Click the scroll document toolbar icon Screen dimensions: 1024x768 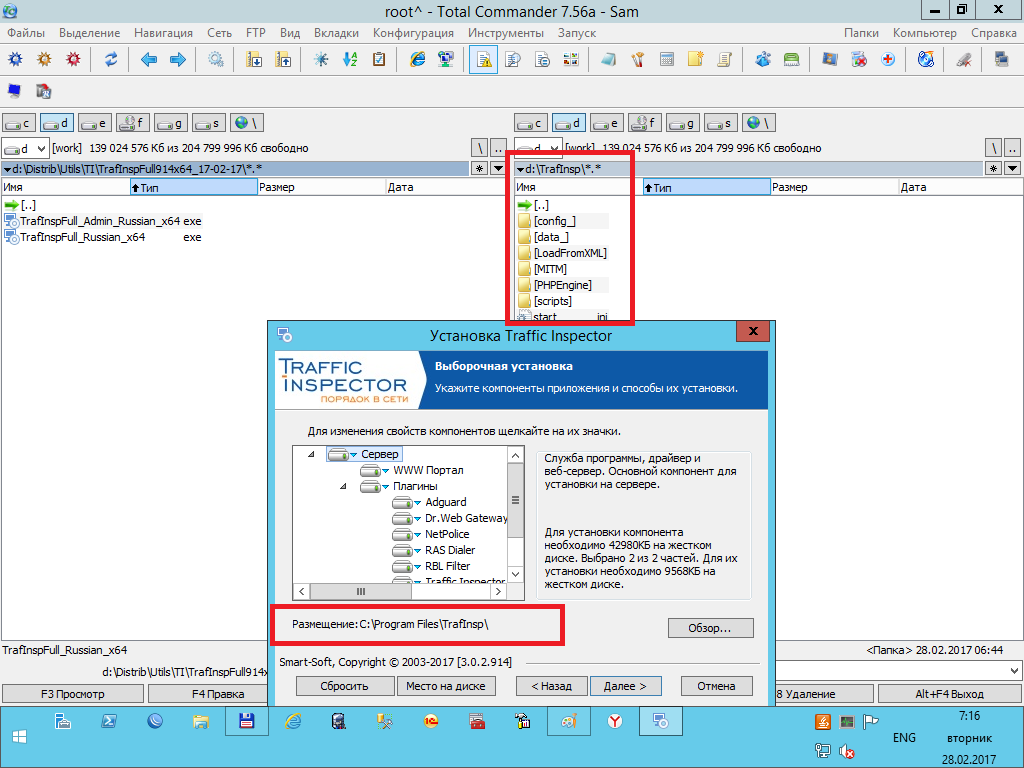click(x=724, y=59)
